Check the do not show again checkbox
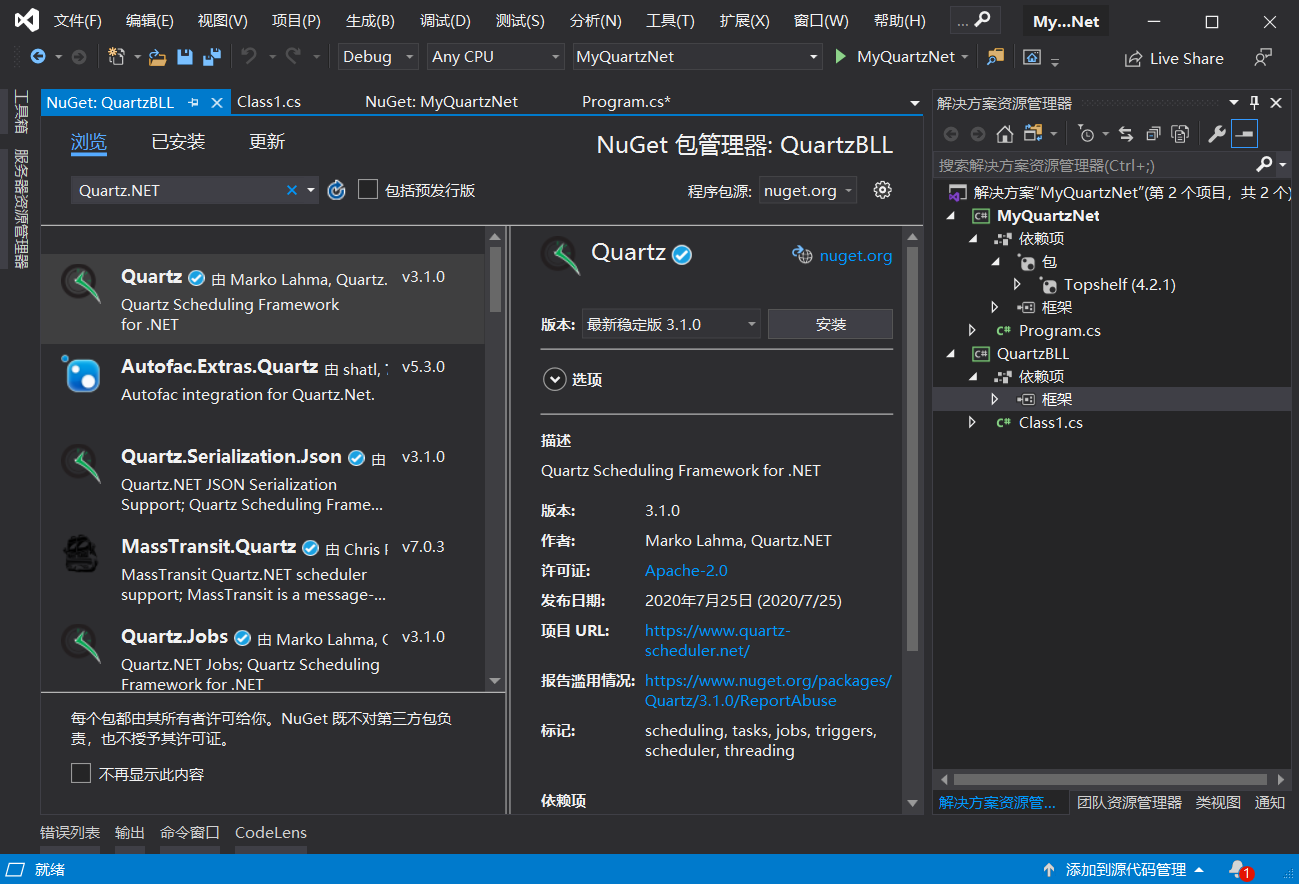The width and height of the screenshot is (1299, 884). pyautogui.click(x=81, y=773)
